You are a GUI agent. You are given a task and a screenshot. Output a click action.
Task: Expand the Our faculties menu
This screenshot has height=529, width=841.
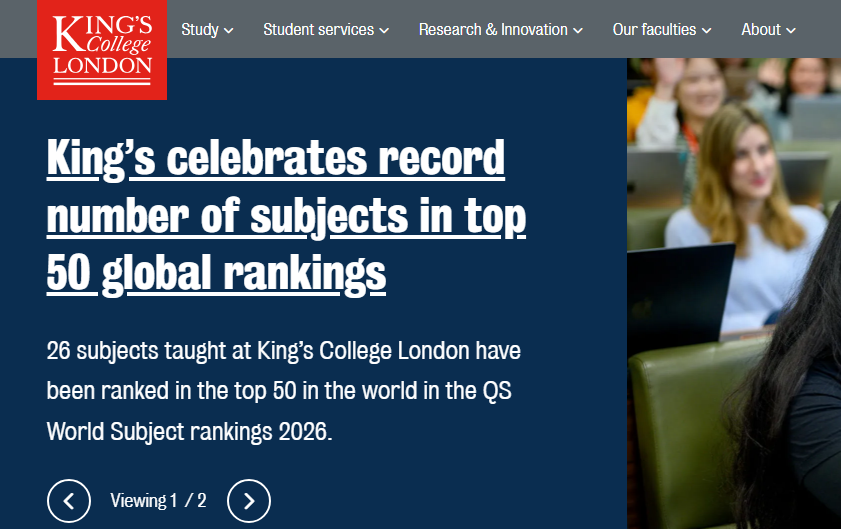pyautogui.click(x=662, y=30)
